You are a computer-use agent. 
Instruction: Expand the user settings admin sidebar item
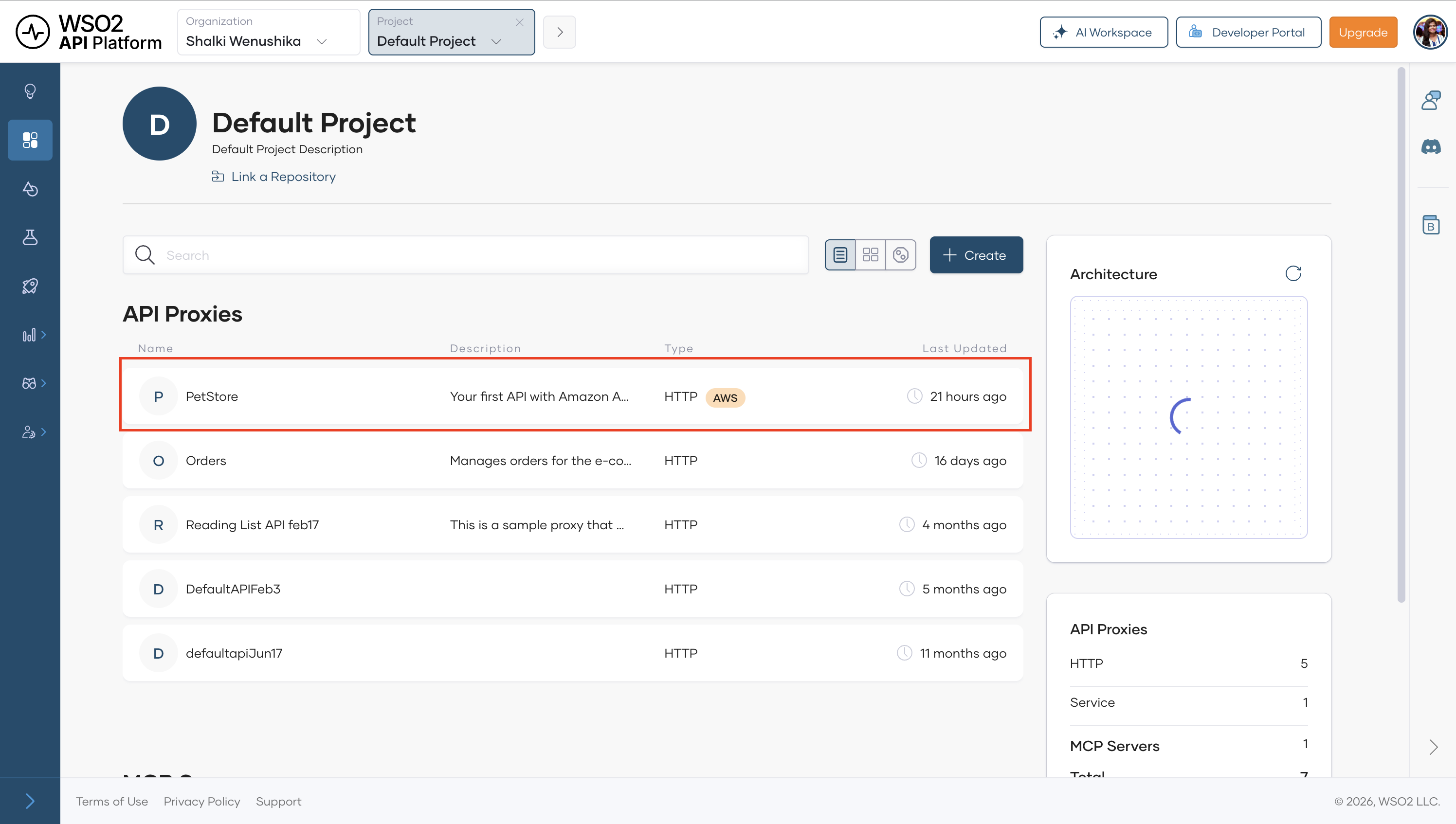pyautogui.click(x=34, y=432)
